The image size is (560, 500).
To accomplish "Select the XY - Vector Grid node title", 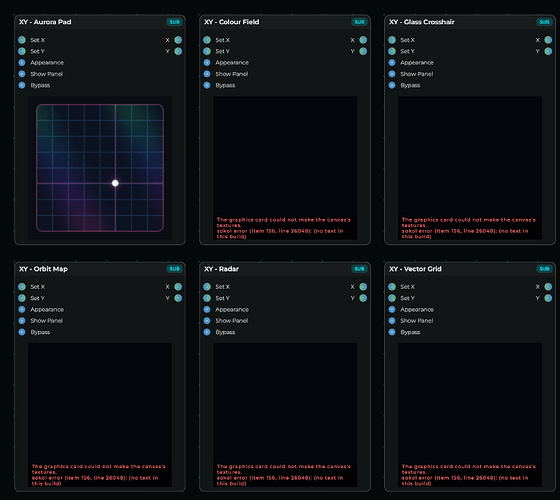I will pyautogui.click(x=415, y=269).
